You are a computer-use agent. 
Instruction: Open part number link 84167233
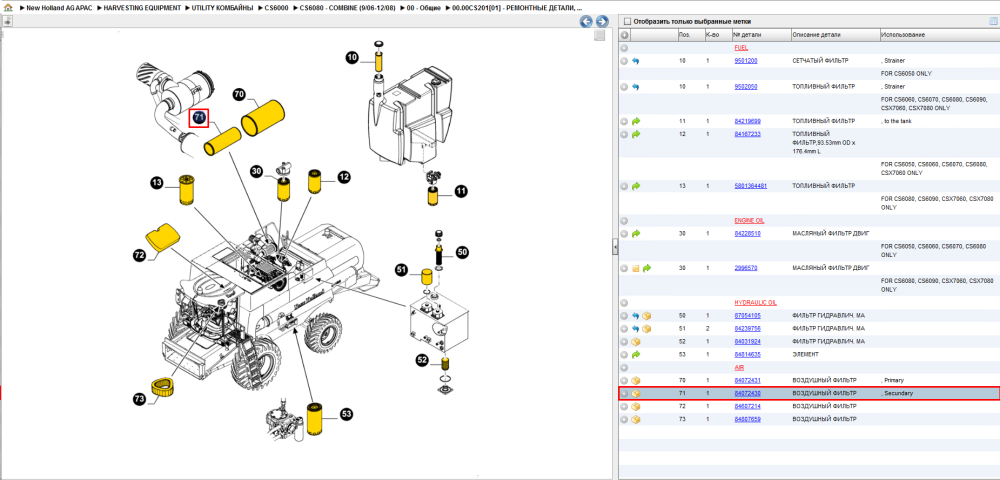pos(747,134)
